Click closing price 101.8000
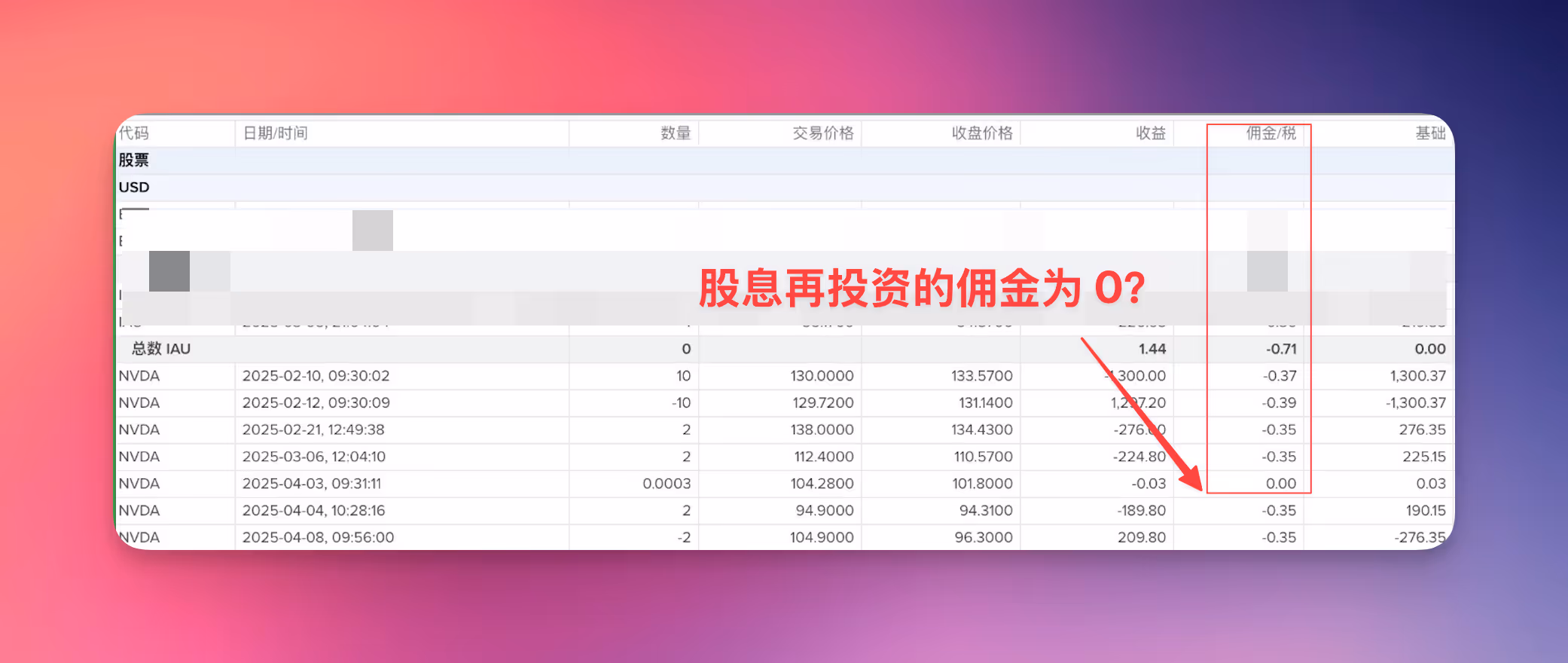This screenshot has width=1568, height=663. 982,484
